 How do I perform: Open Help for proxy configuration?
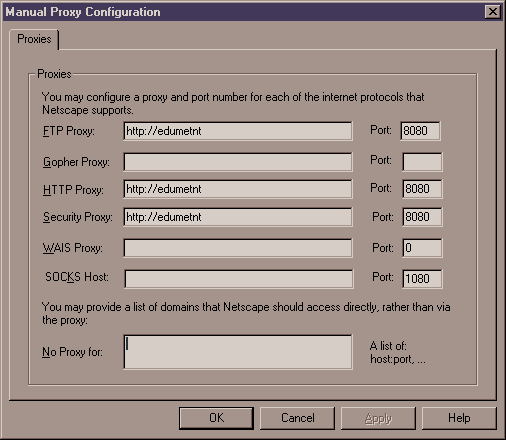(x=459, y=418)
